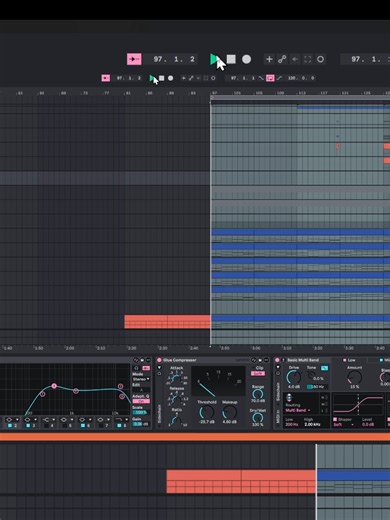Open filter type chooser for EQ band 4
390x520 pixels.
tap(48, 420)
